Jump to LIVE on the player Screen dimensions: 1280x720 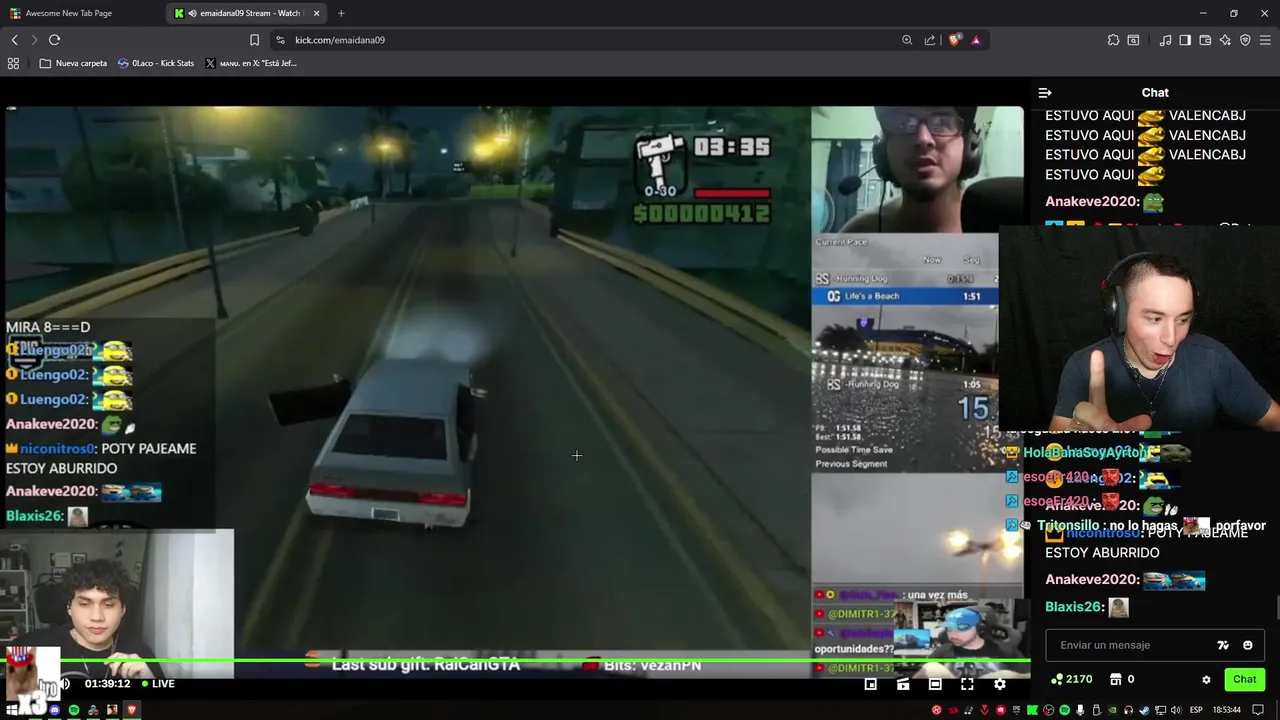pyautogui.click(x=158, y=684)
